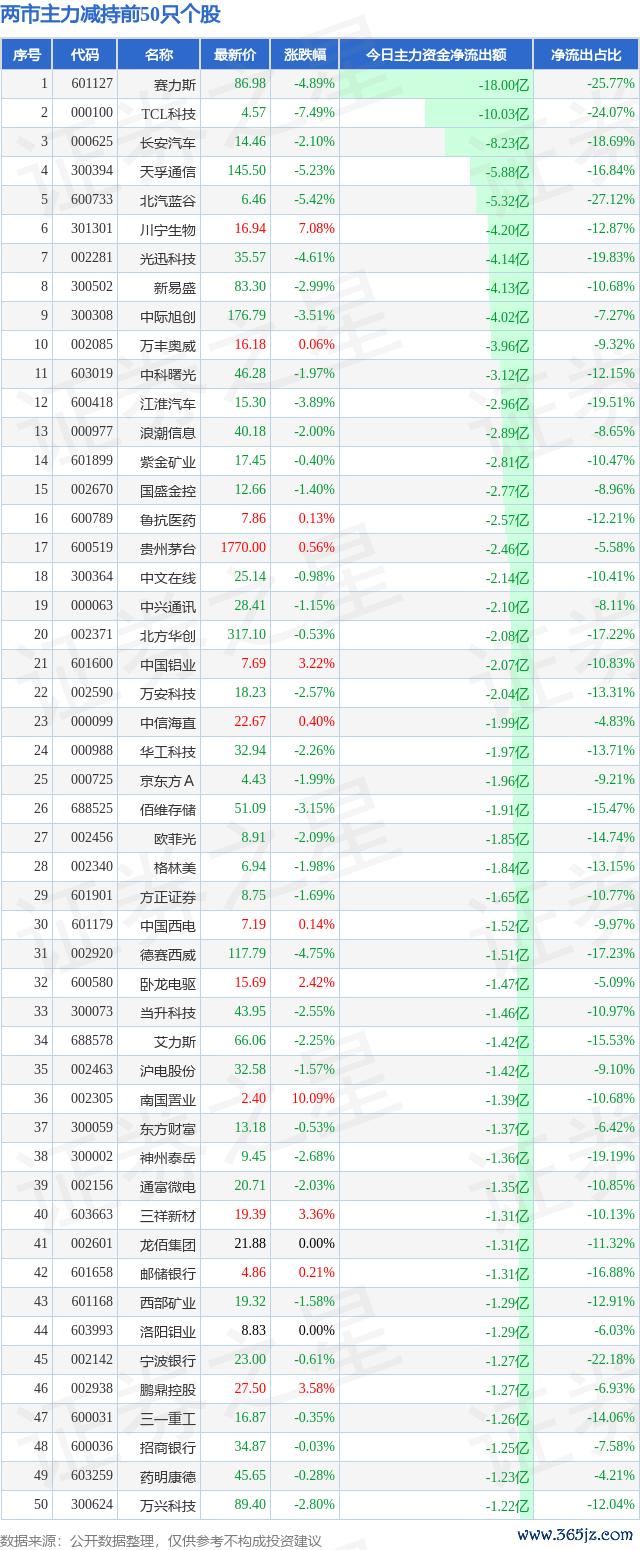This screenshot has height=1550, width=640.
Task: Click stock name 京东方A
Action: [168, 780]
